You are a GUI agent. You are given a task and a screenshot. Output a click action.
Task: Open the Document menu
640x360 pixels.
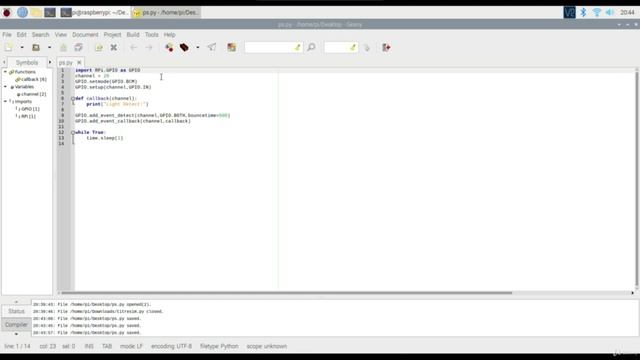point(85,35)
